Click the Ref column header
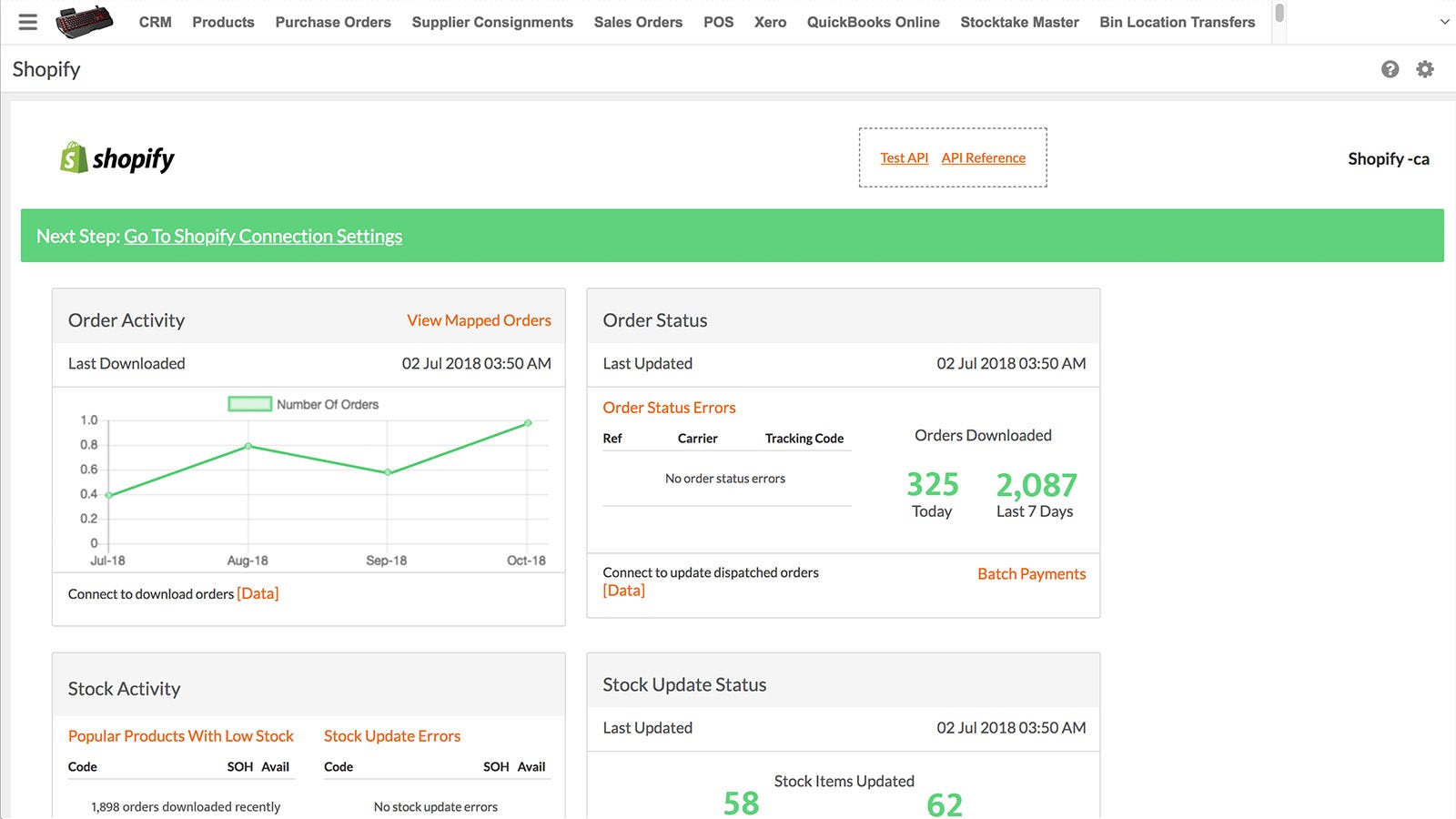This screenshot has height=819, width=1456. tap(612, 439)
